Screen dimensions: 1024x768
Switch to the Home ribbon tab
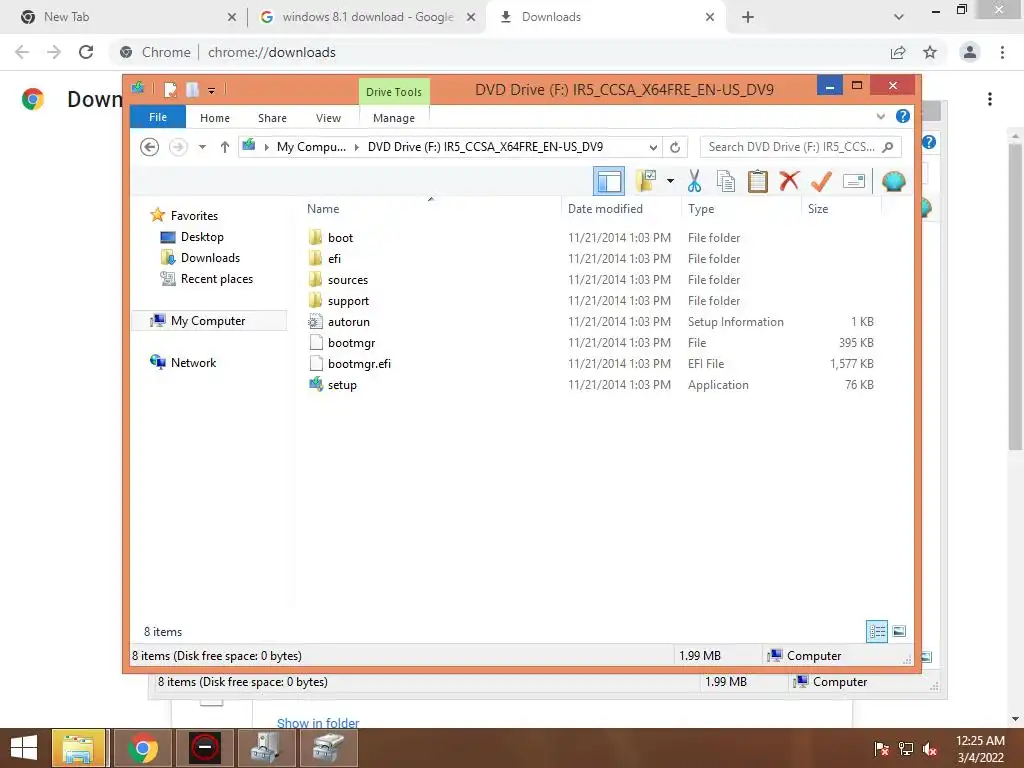click(x=215, y=118)
